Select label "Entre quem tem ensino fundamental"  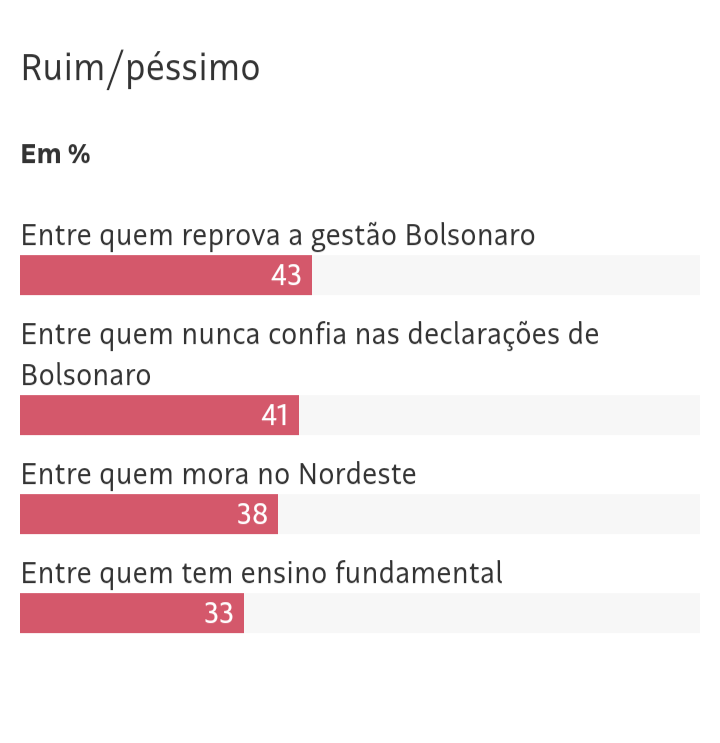click(261, 573)
